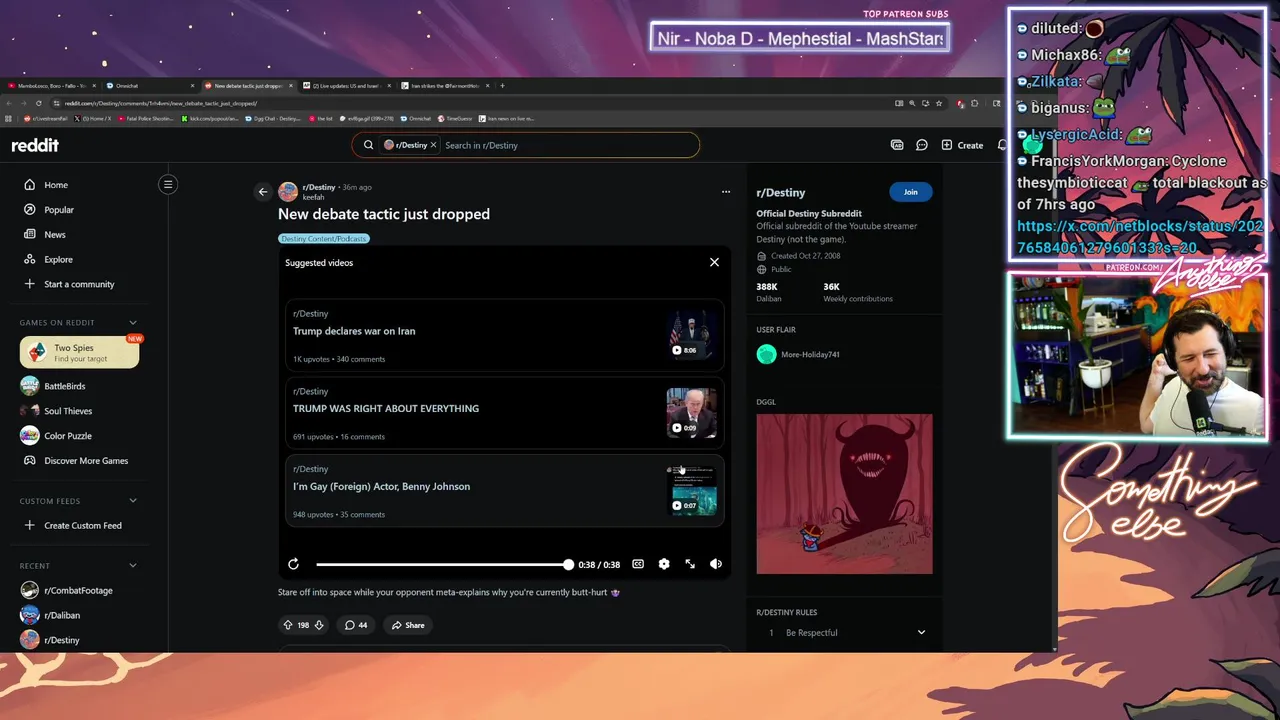The image size is (1280, 720).
Task: Go back using the arrow beside the post
Action: (263, 192)
